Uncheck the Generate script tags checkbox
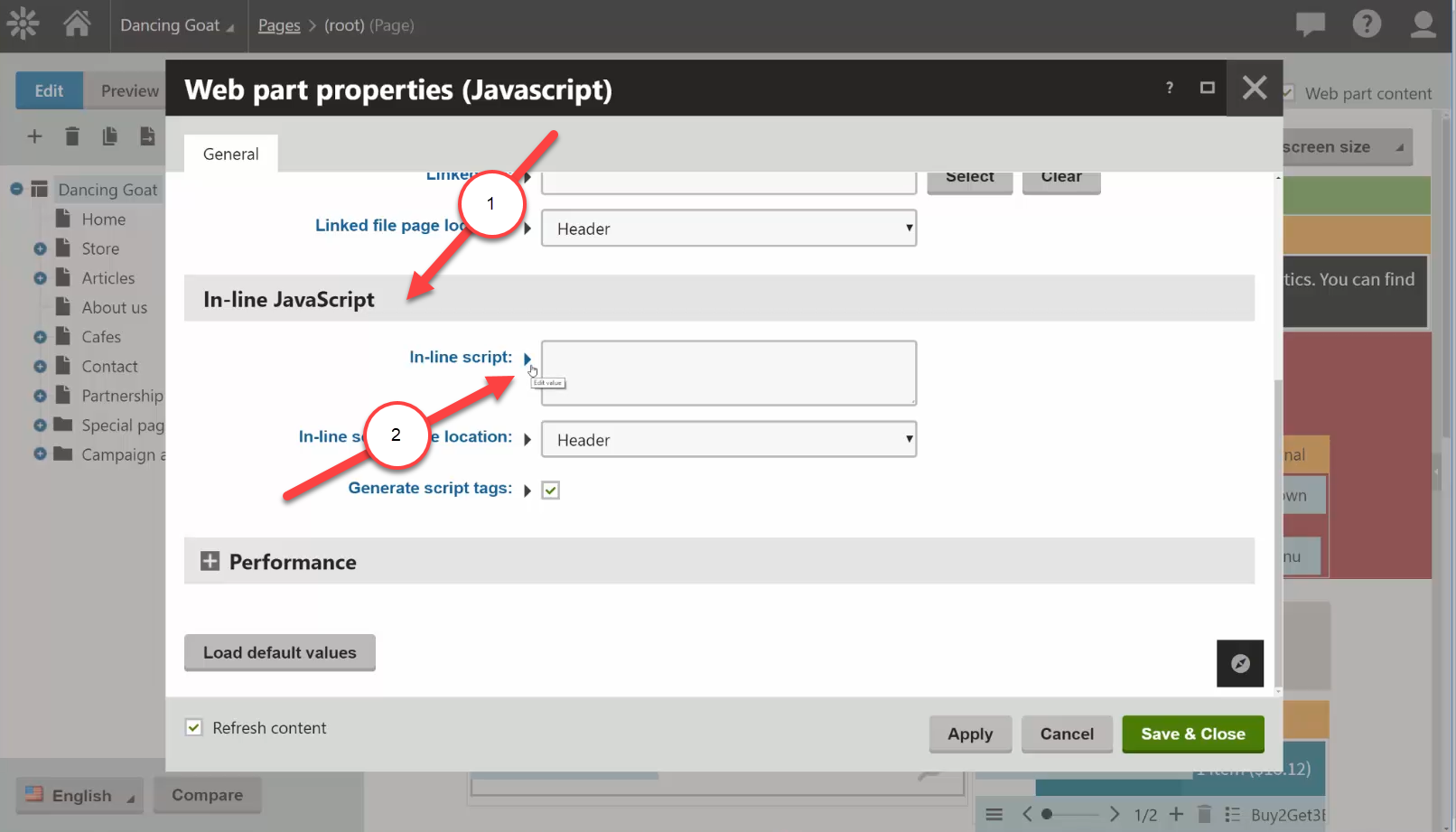 pos(551,490)
